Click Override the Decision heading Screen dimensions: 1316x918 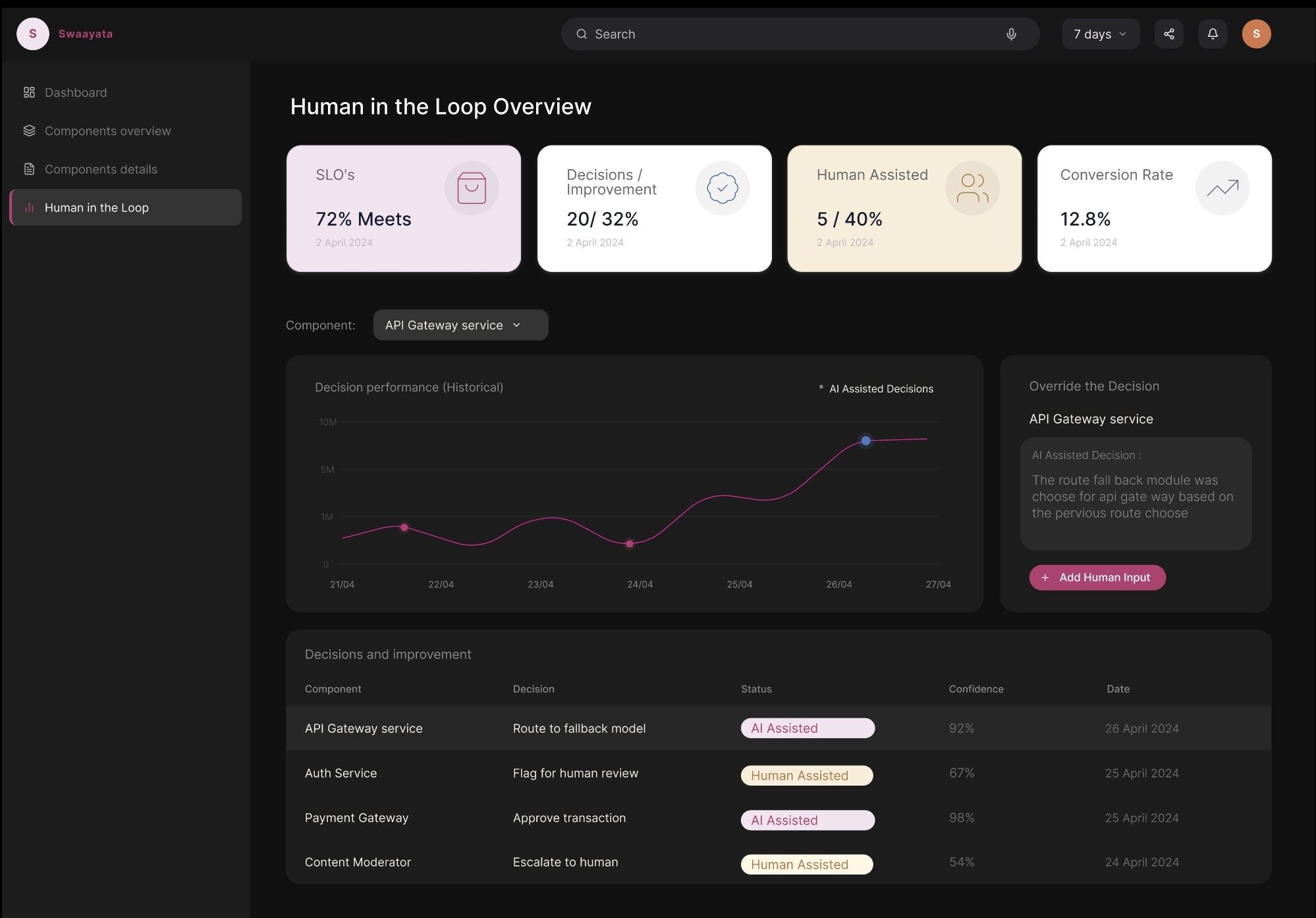point(1094,387)
